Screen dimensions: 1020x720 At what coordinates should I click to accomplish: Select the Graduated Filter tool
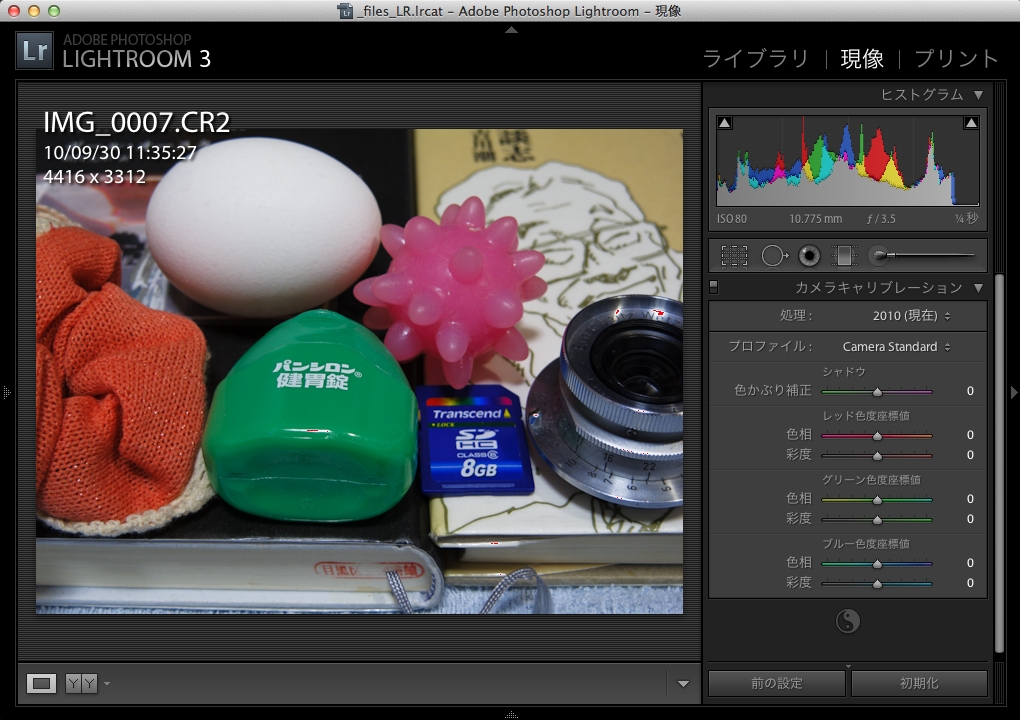coord(844,256)
